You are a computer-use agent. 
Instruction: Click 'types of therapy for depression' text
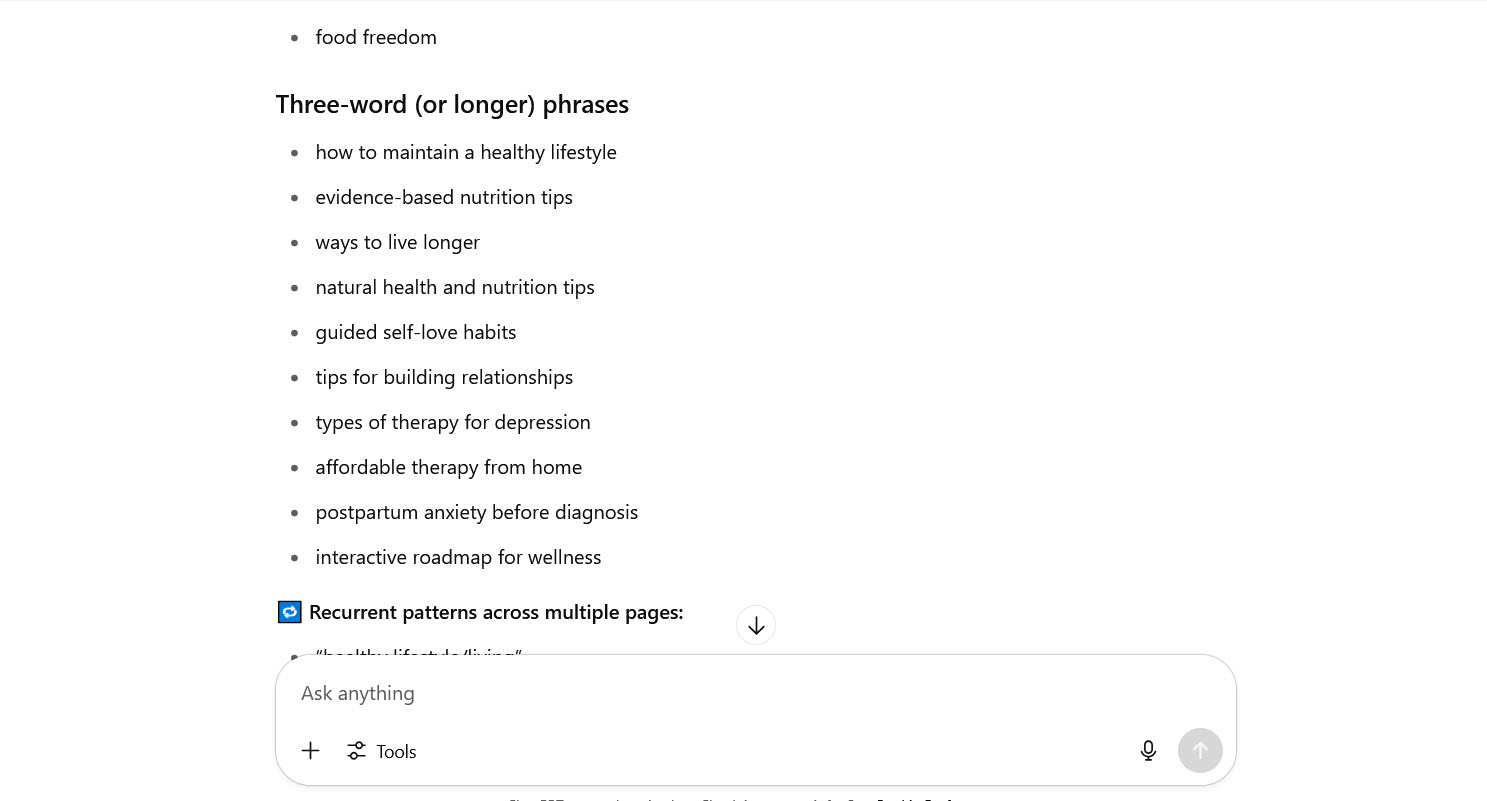453,423
